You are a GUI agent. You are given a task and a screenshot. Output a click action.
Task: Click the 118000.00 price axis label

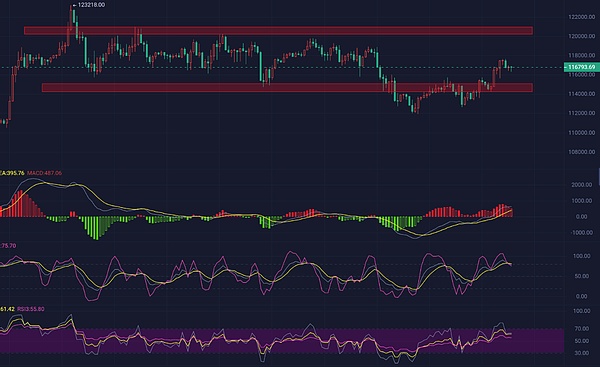(582, 55)
